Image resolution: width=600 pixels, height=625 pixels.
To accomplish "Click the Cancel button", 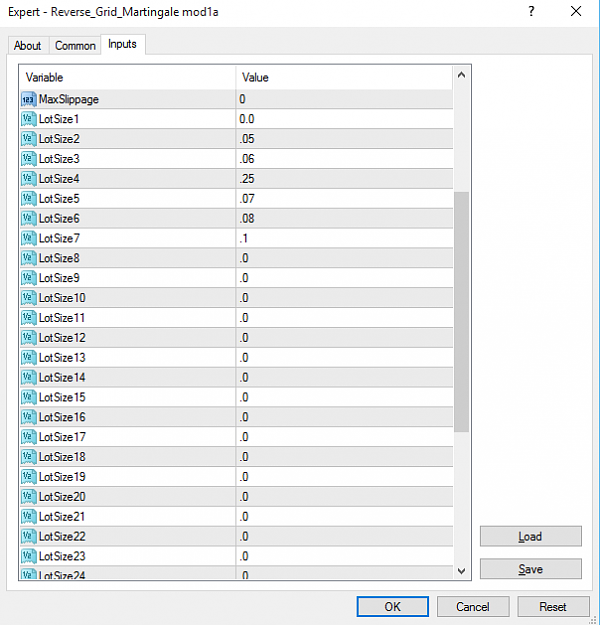I will pyautogui.click(x=473, y=607).
